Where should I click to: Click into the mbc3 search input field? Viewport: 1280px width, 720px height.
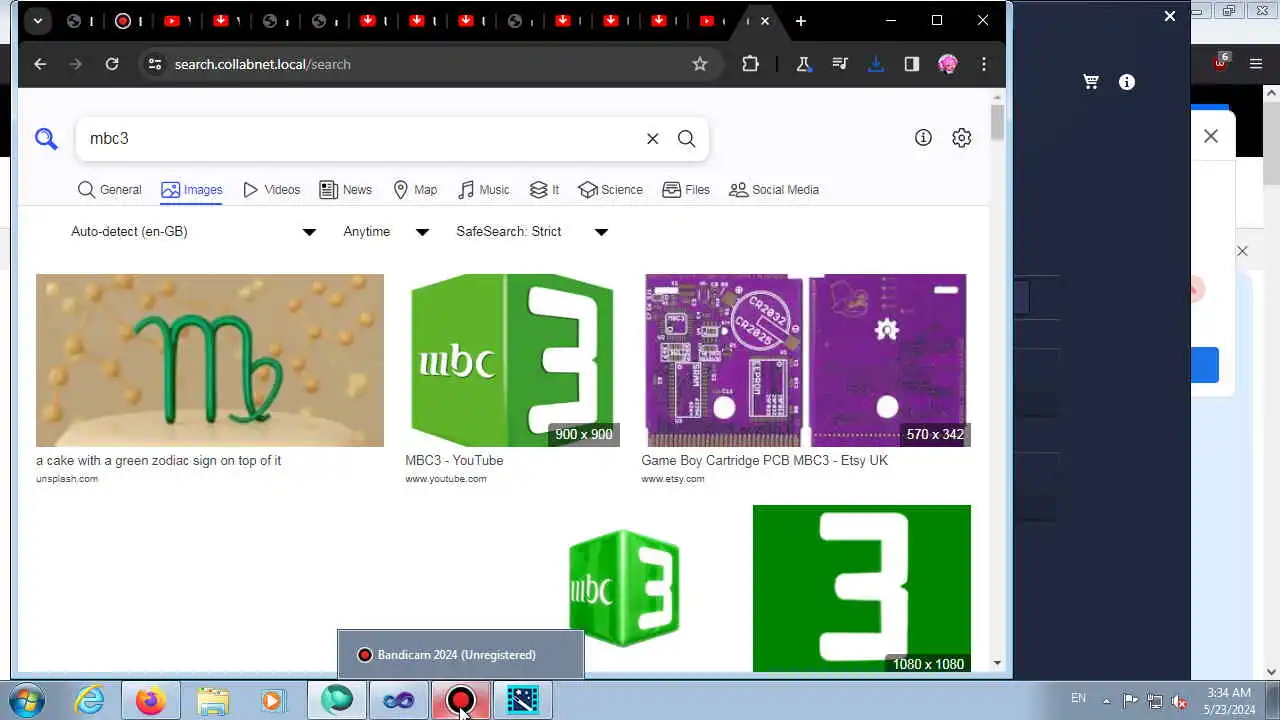coord(360,139)
